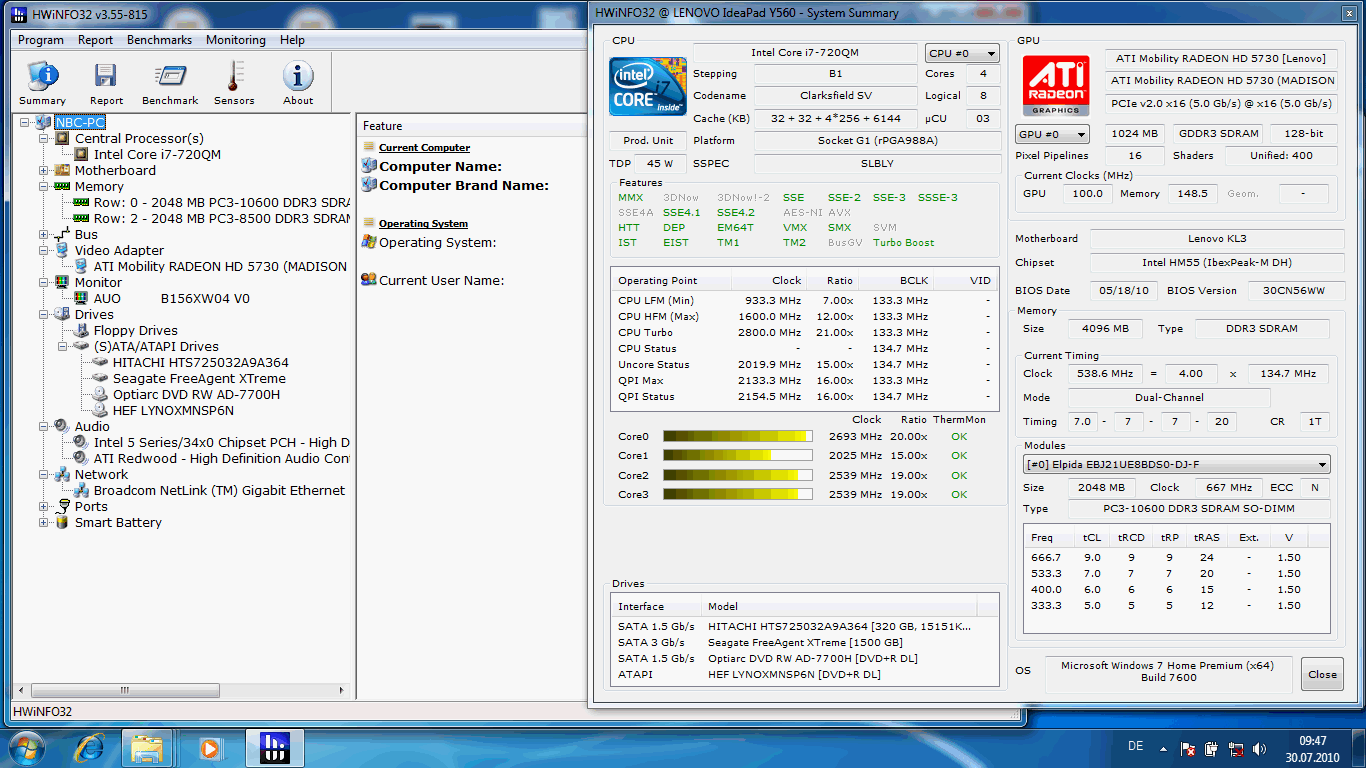This screenshot has width=1366, height=768.
Task: Click the Close button in System Summary
Action: (x=1322, y=674)
